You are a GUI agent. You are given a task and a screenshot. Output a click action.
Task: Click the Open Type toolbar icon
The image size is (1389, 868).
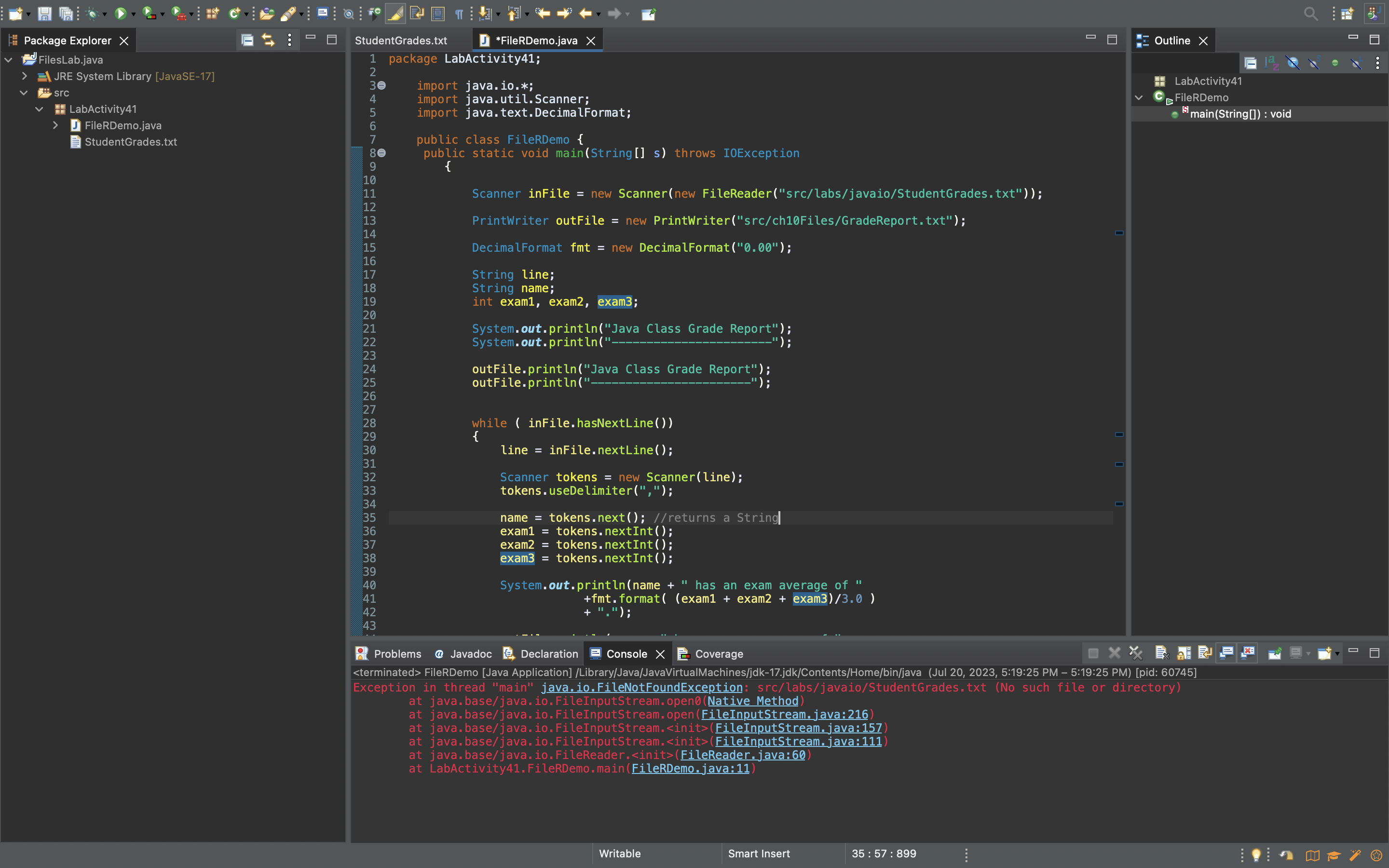266,13
